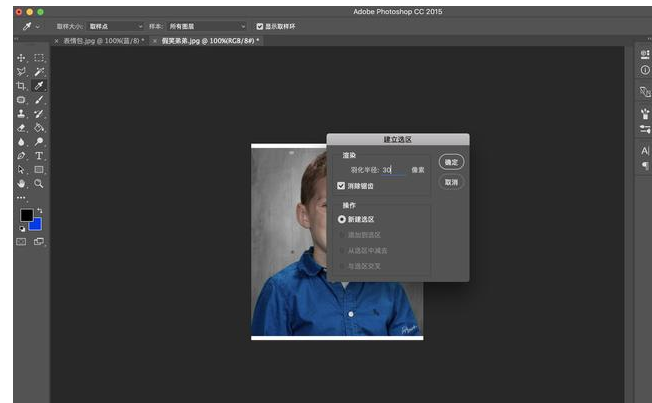Screen dimensions: 652x403
Task: Select the Pen tool
Action: click(x=22, y=156)
